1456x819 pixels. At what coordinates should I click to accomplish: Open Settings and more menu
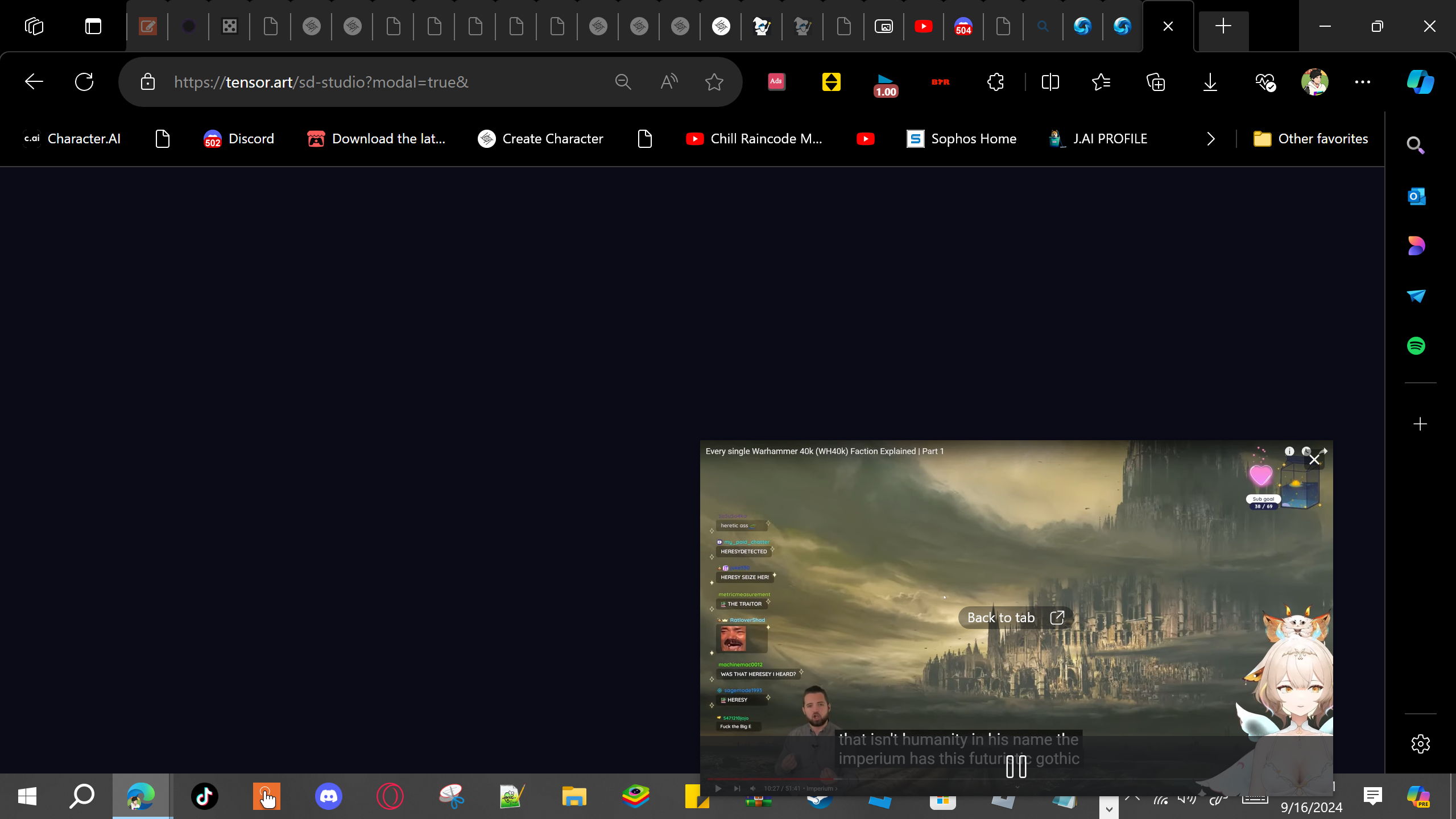1363,82
